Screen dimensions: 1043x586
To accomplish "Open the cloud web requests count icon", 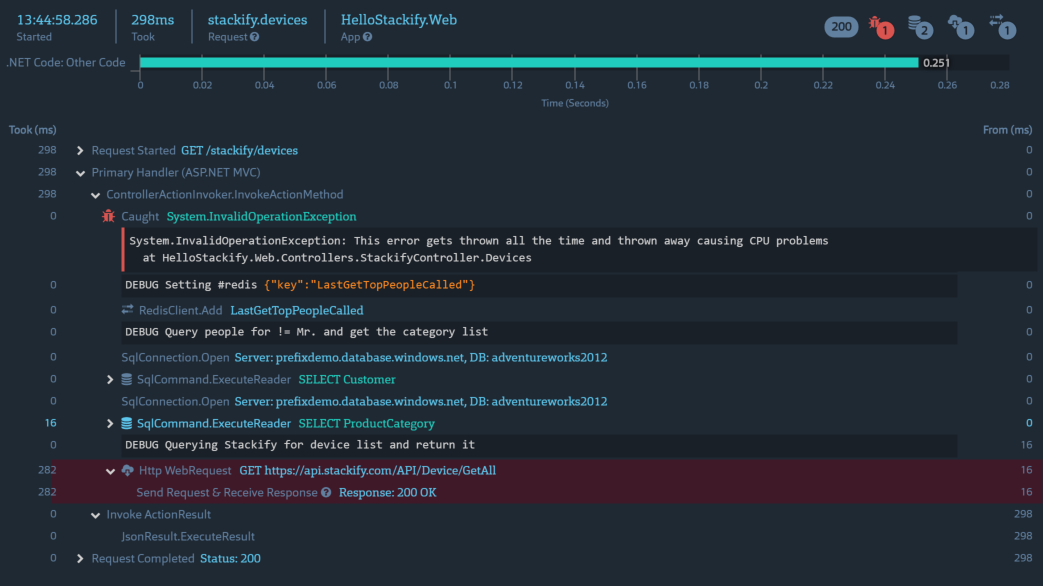I will click(961, 27).
